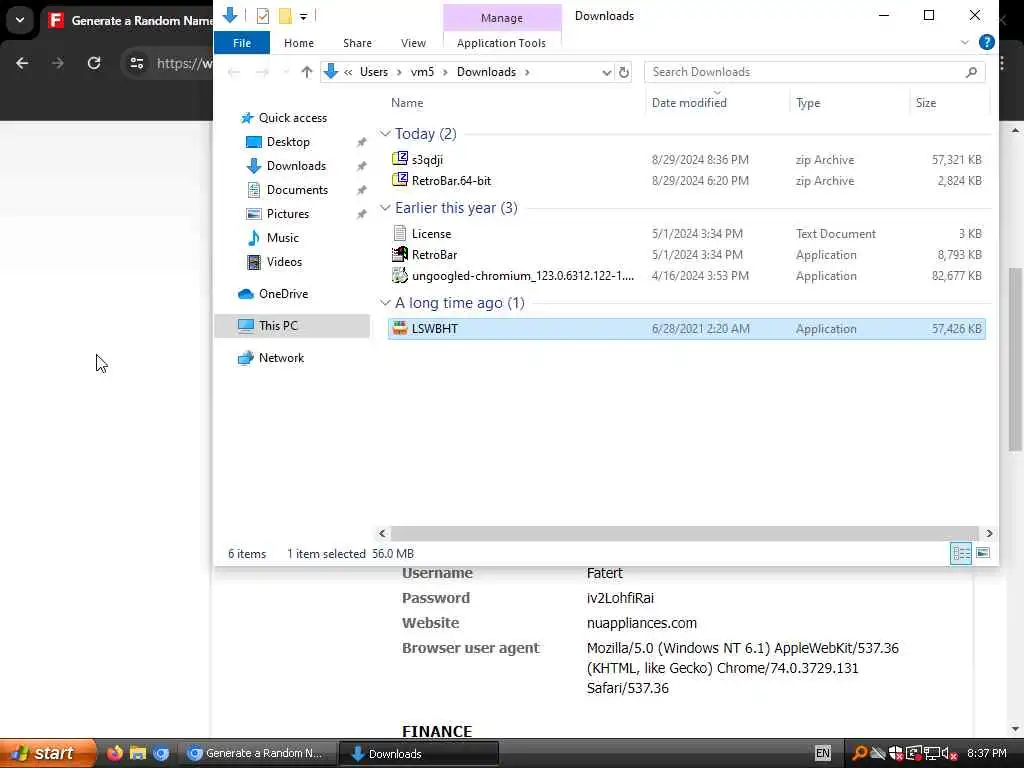Viewport: 1024px width, 768px height.
Task: Open Quick access in navigation pane
Action: pos(293,118)
